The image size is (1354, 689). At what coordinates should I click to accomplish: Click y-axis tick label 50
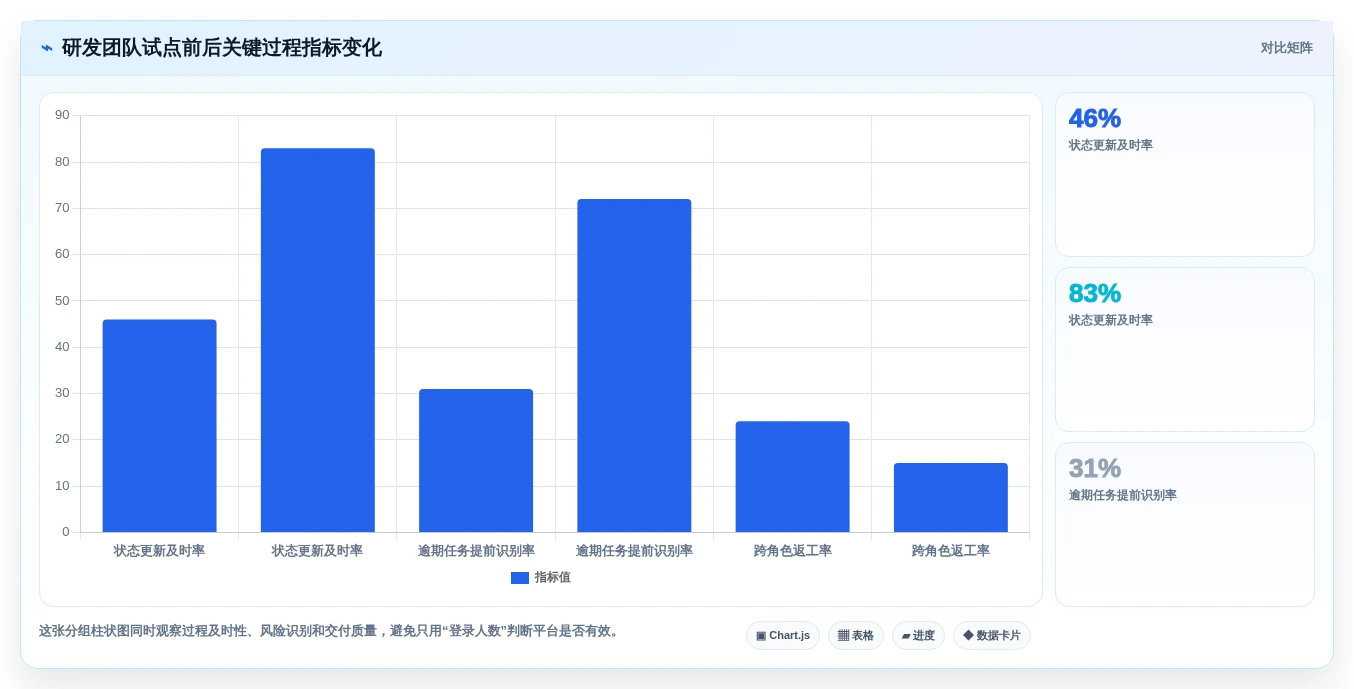point(62,300)
